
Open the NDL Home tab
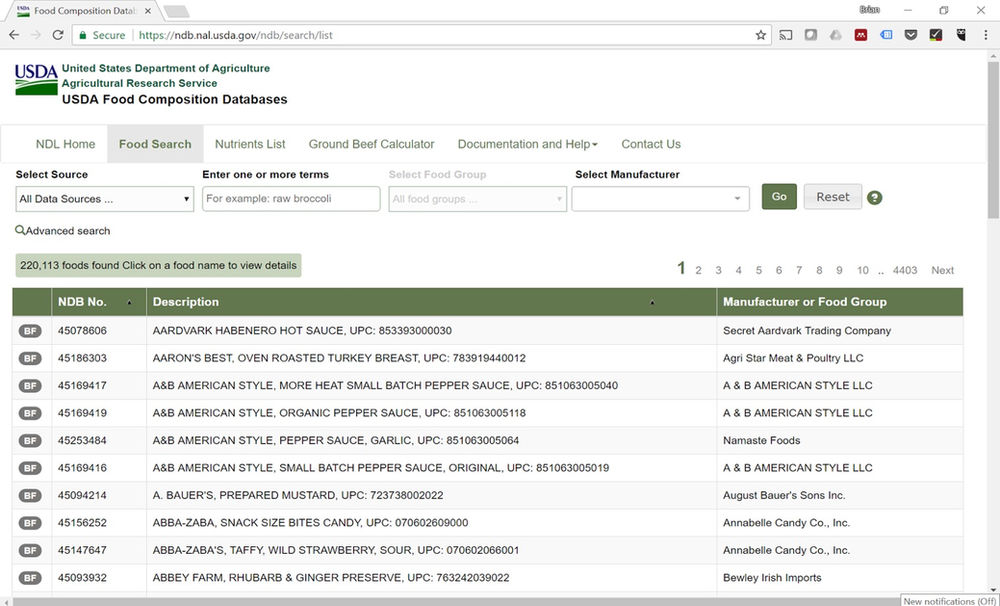(x=65, y=144)
